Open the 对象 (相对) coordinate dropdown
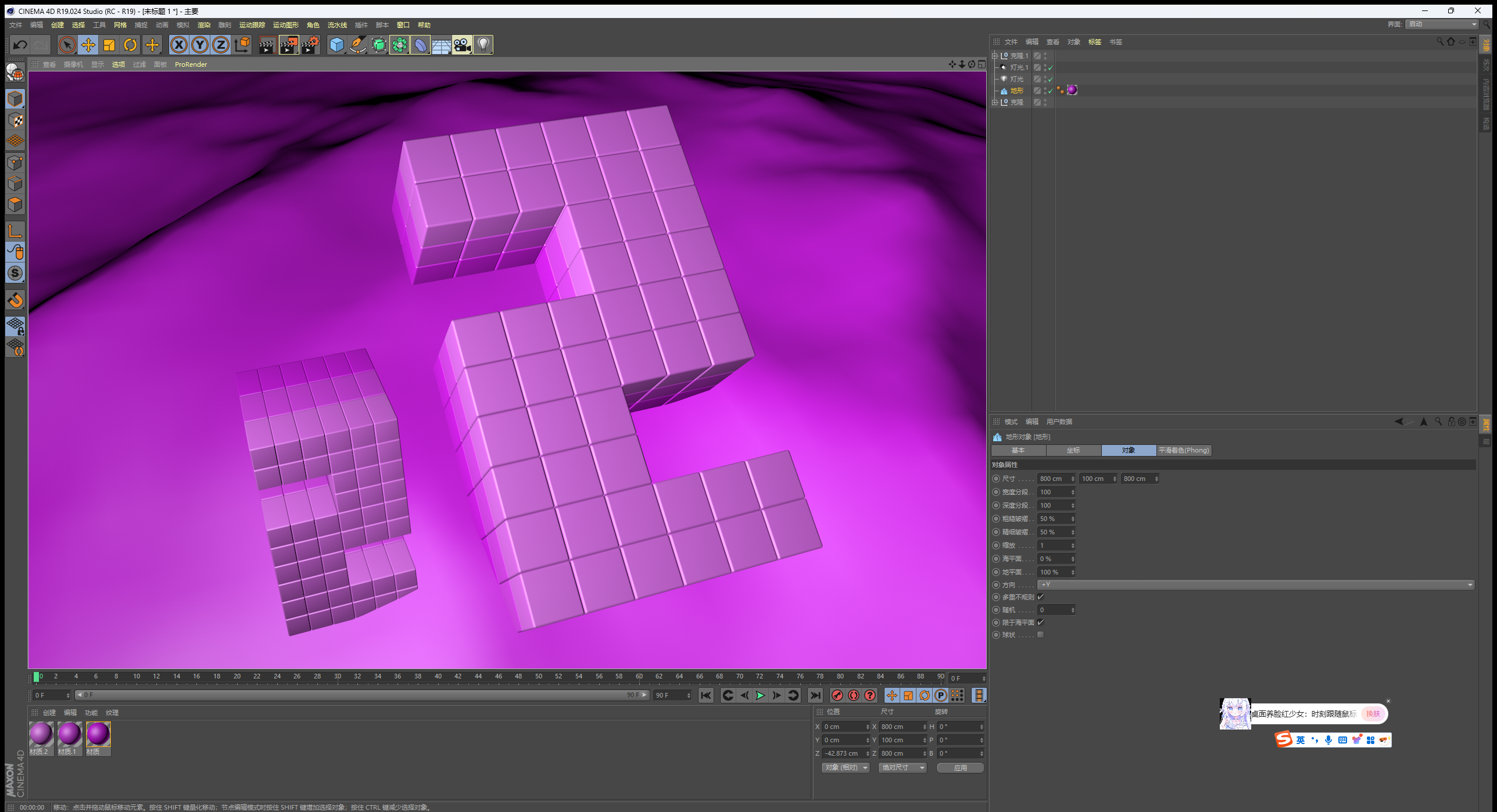 [x=846, y=767]
